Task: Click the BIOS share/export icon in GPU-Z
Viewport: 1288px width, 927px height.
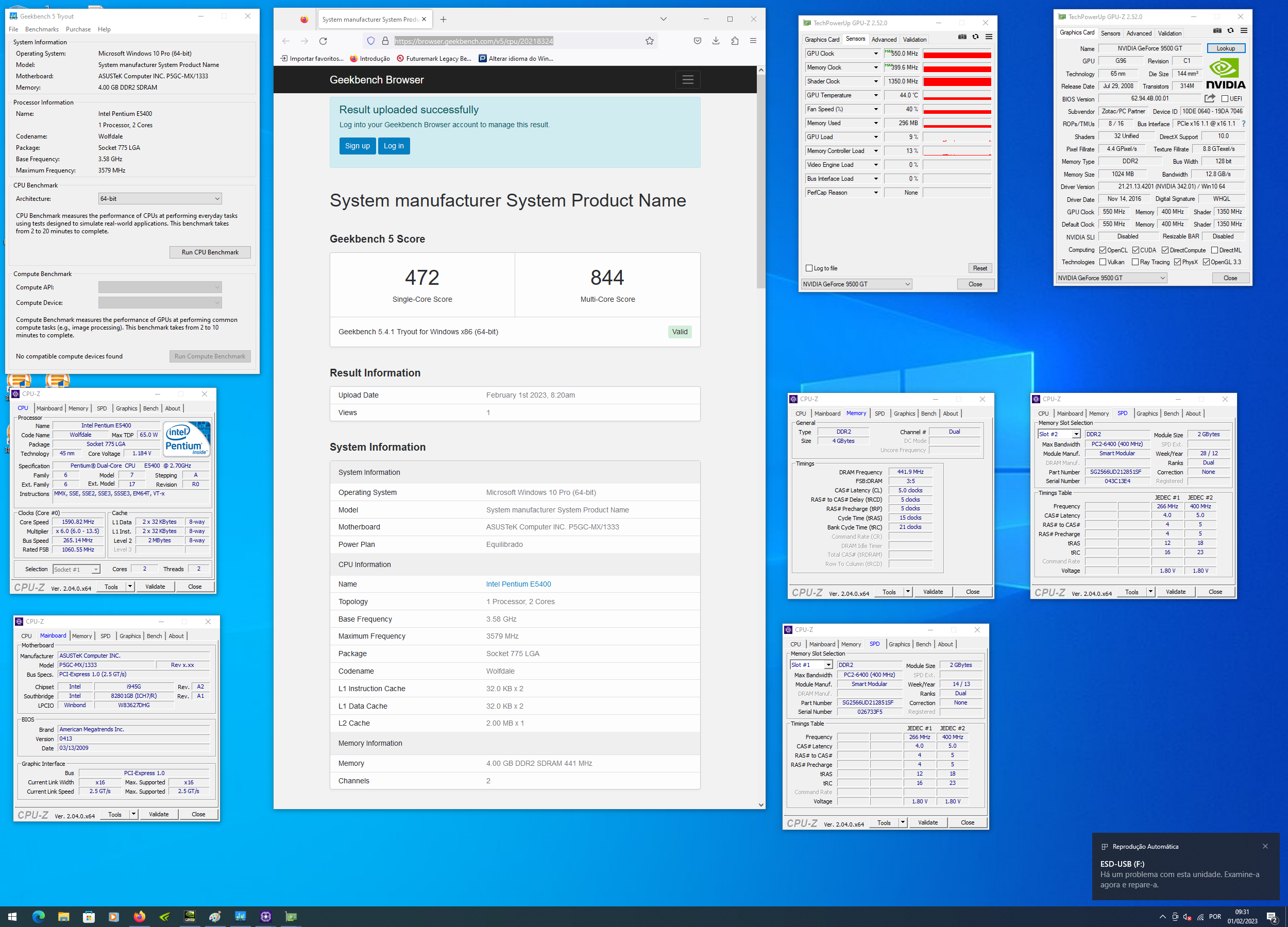Action: (1210, 99)
